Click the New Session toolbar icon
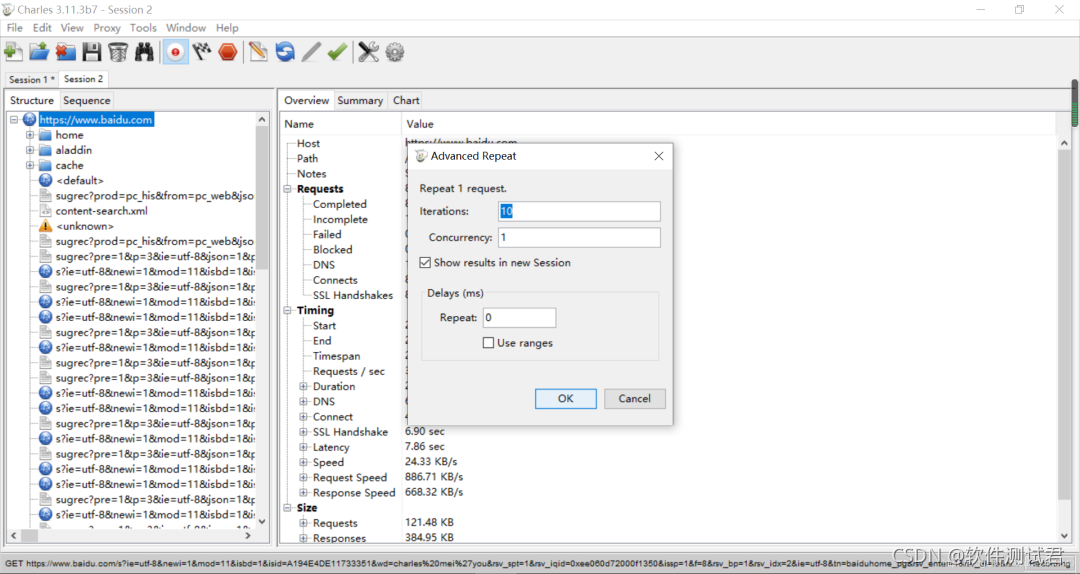The image size is (1080, 574). click(13, 52)
